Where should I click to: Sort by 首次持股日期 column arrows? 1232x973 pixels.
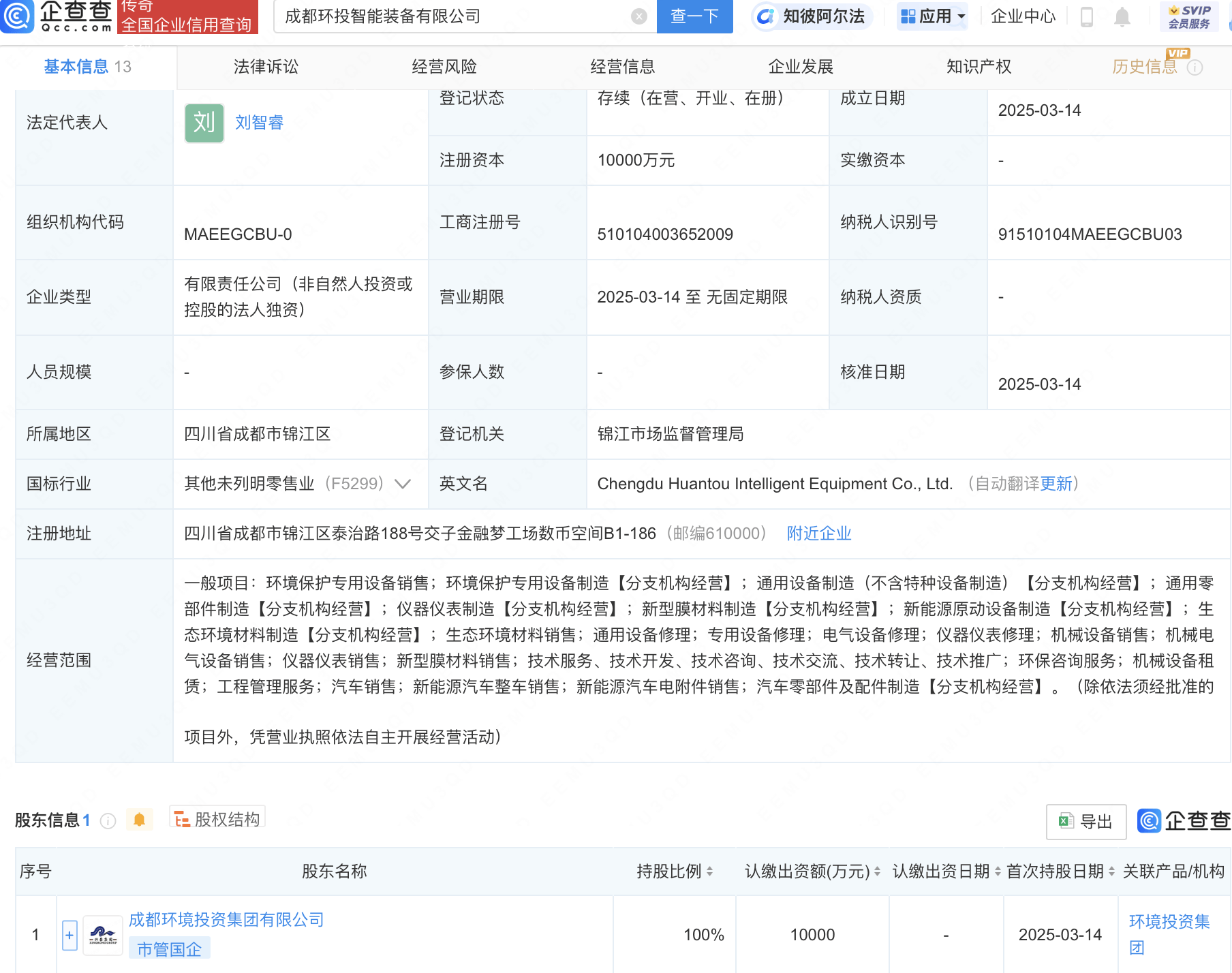[x=1111, y=871]
